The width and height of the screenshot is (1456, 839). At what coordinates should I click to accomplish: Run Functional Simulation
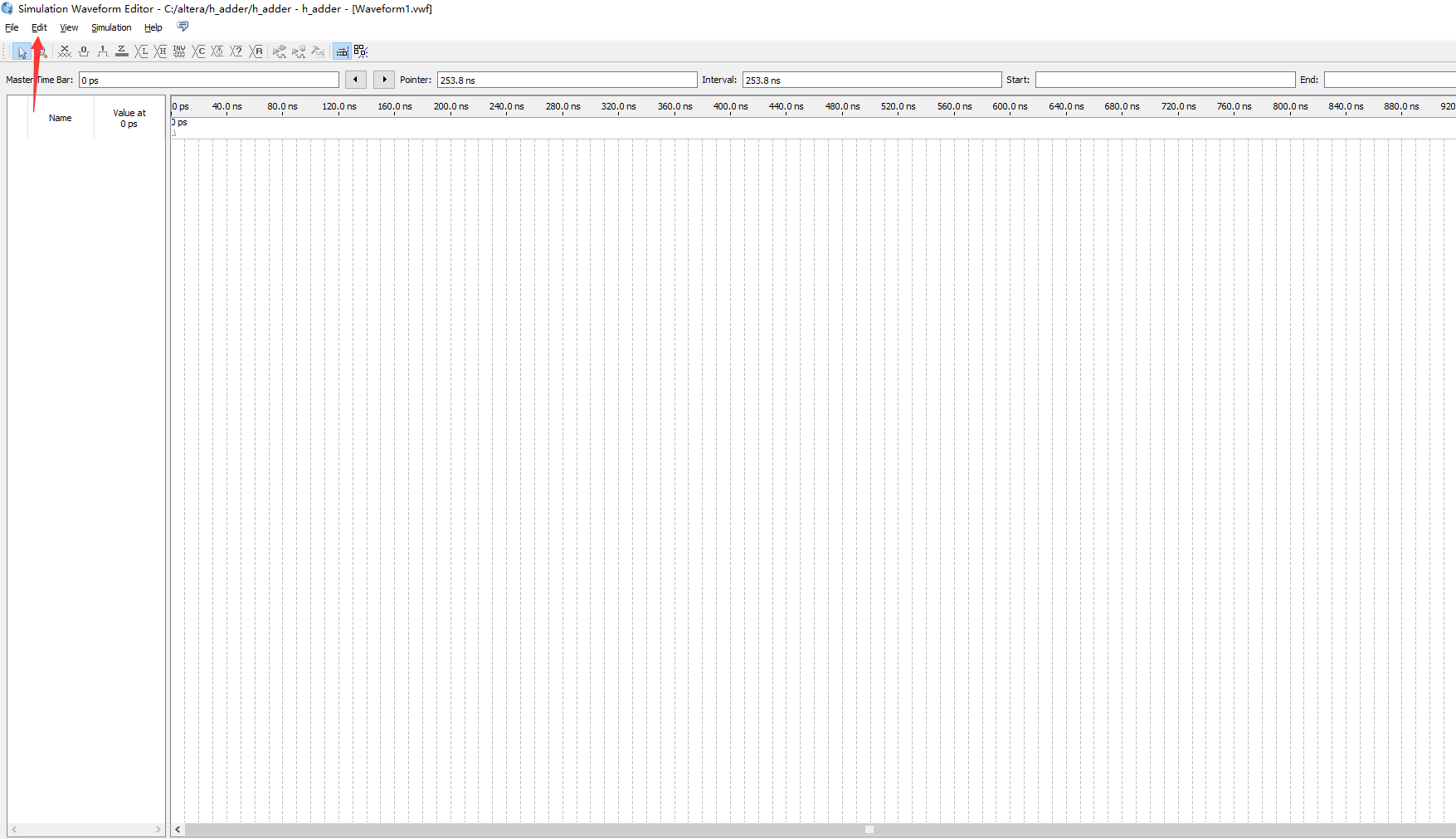pyautogui.click(x=280, y=51)
